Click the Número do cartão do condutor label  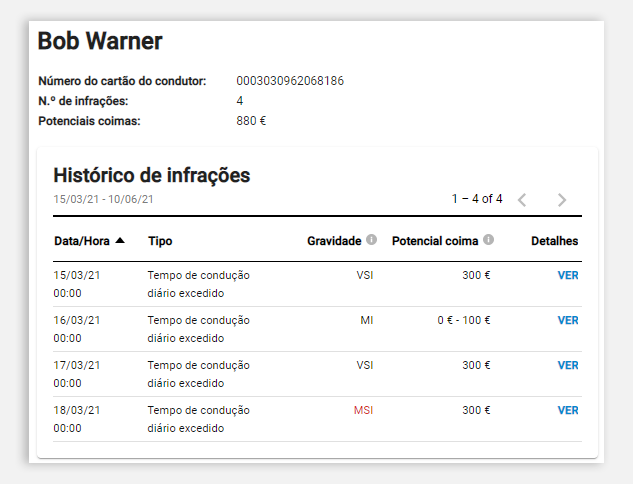point(122,81)
